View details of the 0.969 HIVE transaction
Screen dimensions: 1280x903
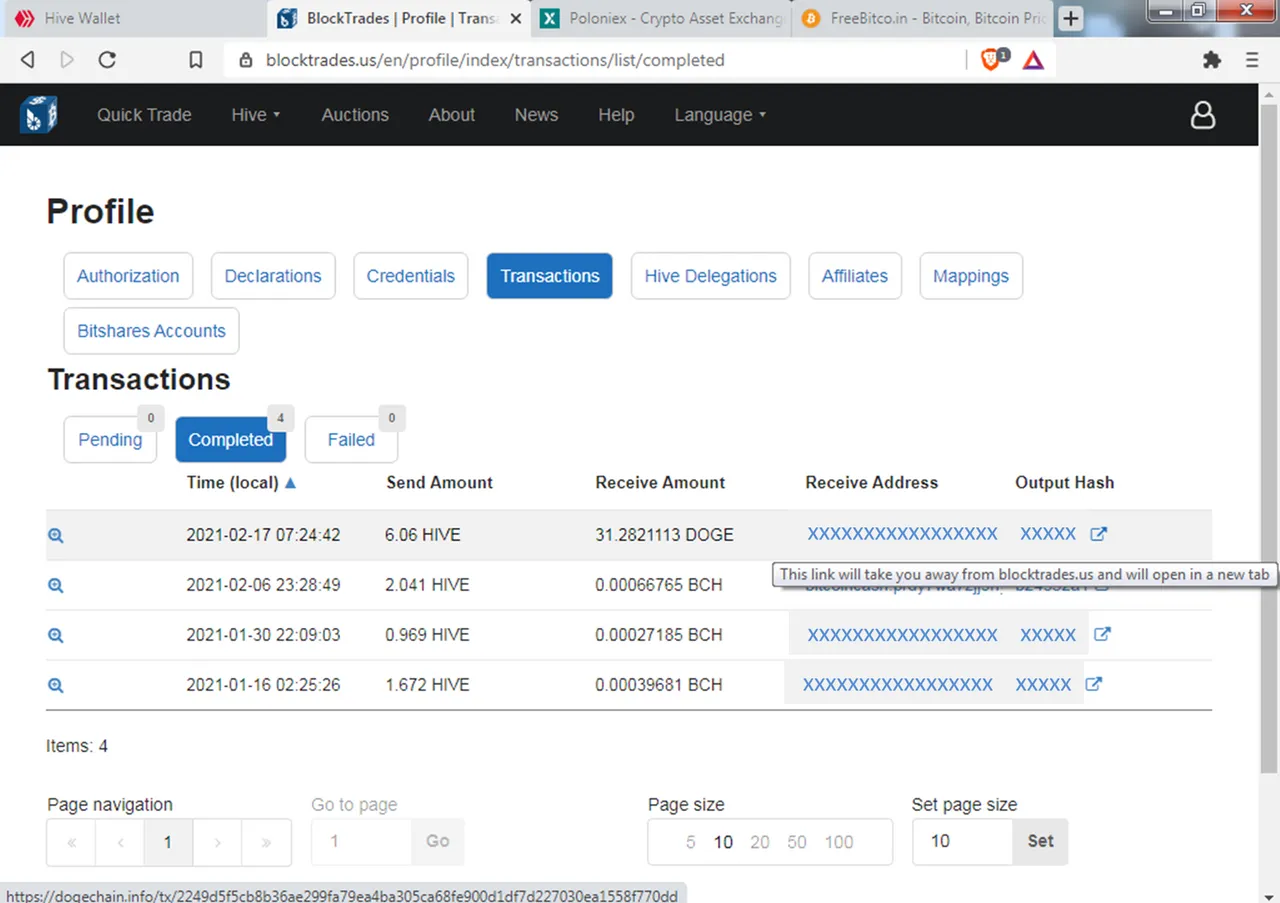pyautogui.click(x=56, y=636)
